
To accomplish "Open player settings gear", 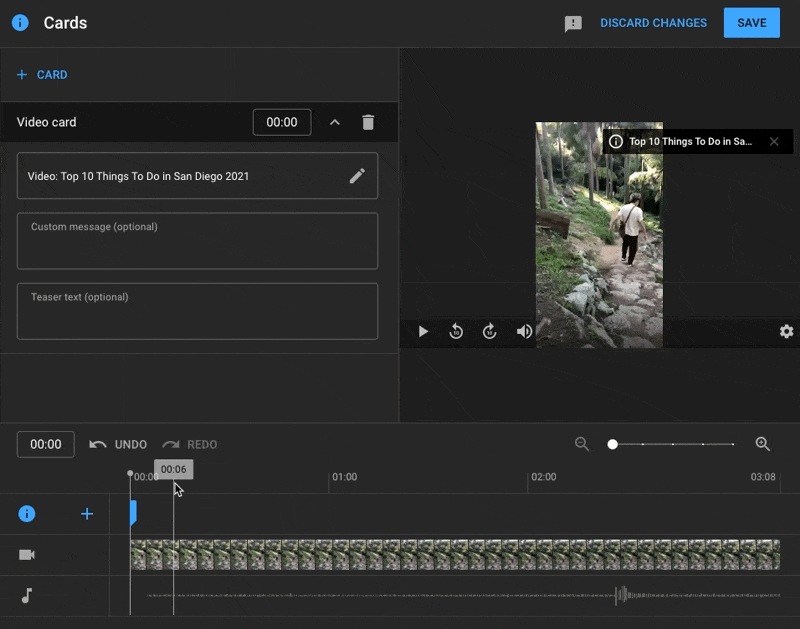I will (x=786, y=331).
